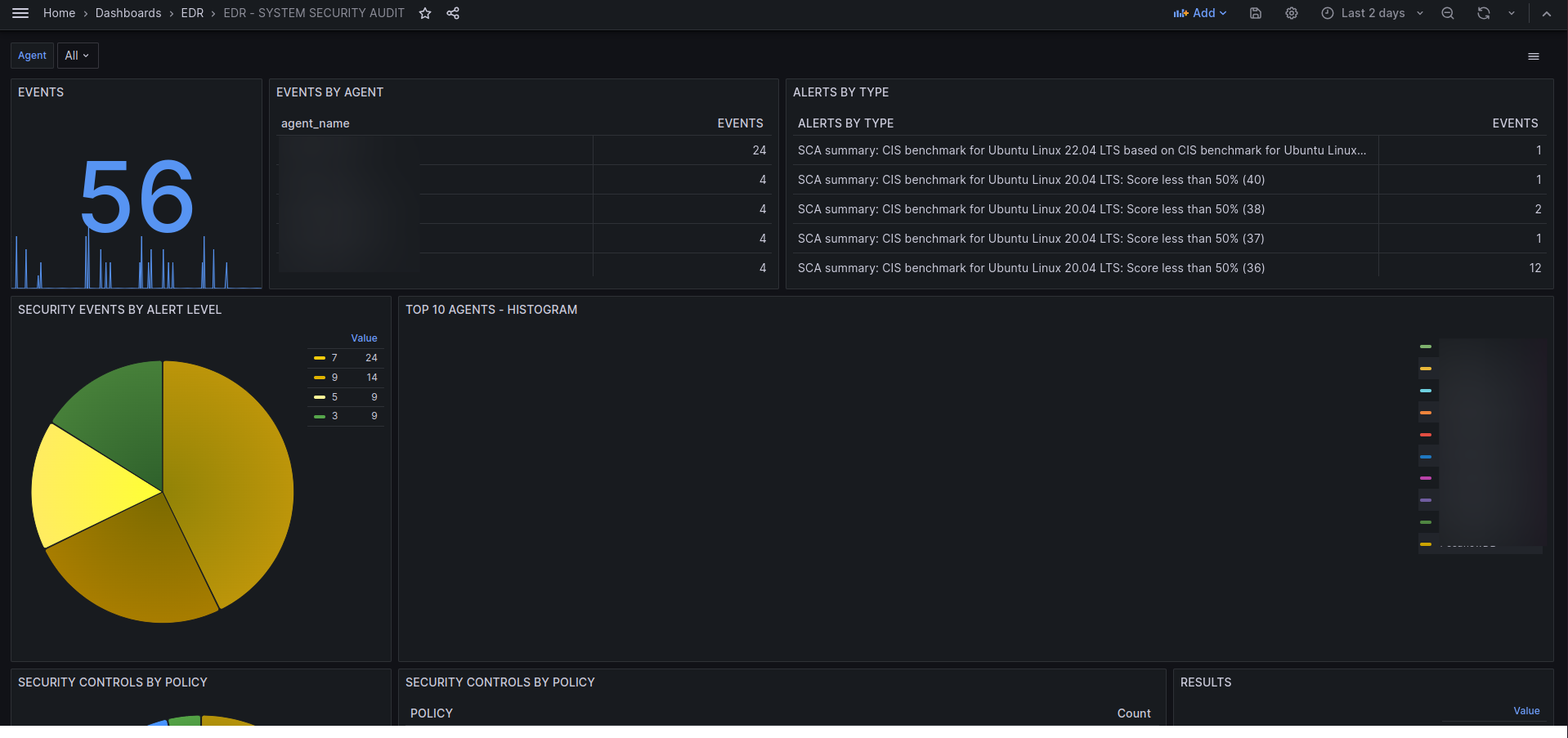The width and height of the screenshot is (1568, 738).
Task: Star this dashboard as favorite
Action: [425, 13]
